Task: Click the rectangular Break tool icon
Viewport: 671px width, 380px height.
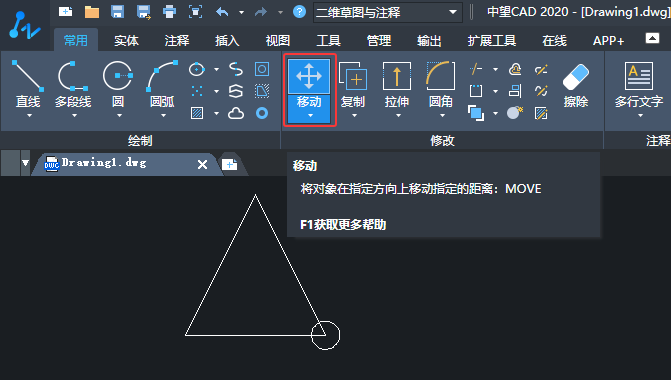Action: (x=476, y=91)
